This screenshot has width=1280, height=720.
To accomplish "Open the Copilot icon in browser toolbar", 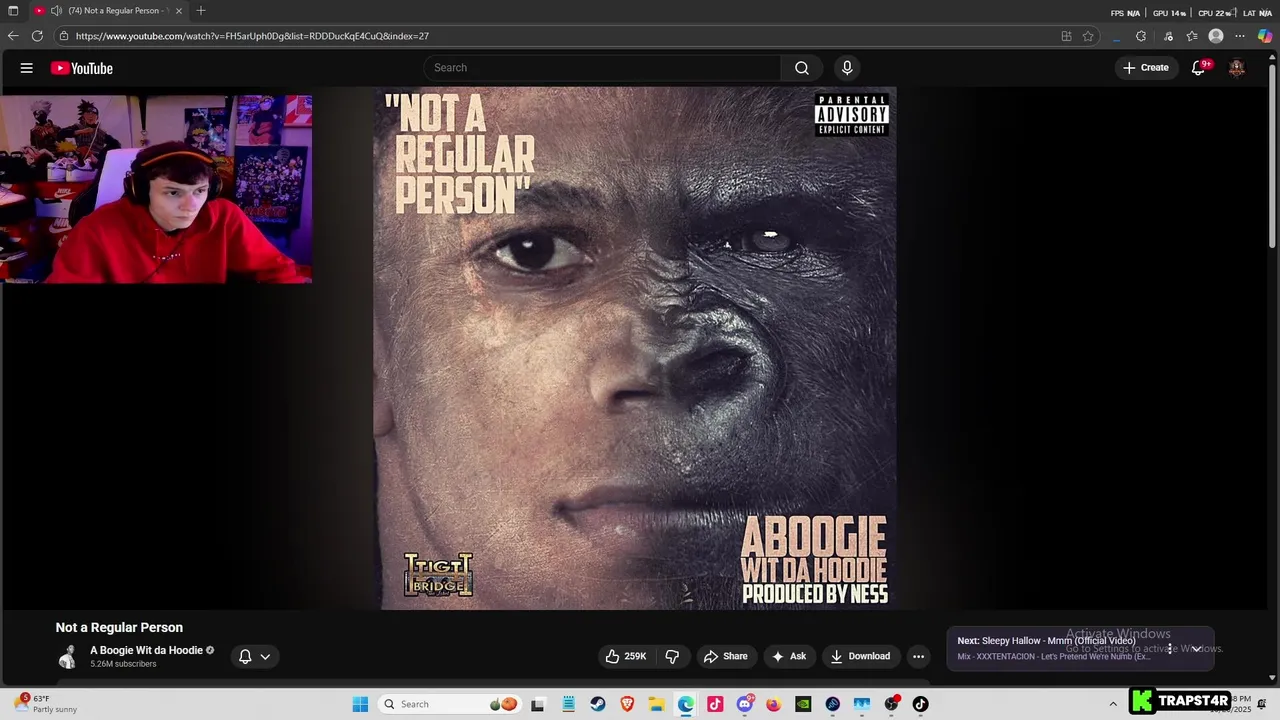I will coord(1265,36).
